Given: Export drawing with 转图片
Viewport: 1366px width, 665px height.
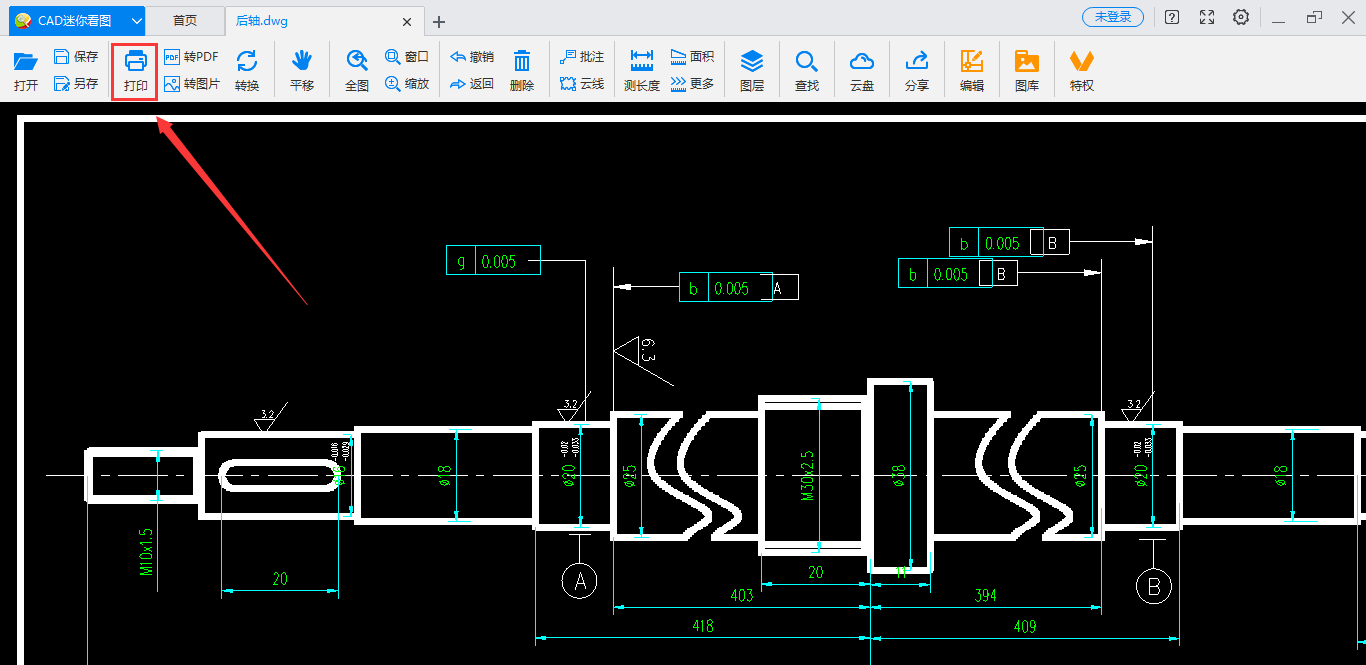Looking at the screenshot, I should 192,84.
